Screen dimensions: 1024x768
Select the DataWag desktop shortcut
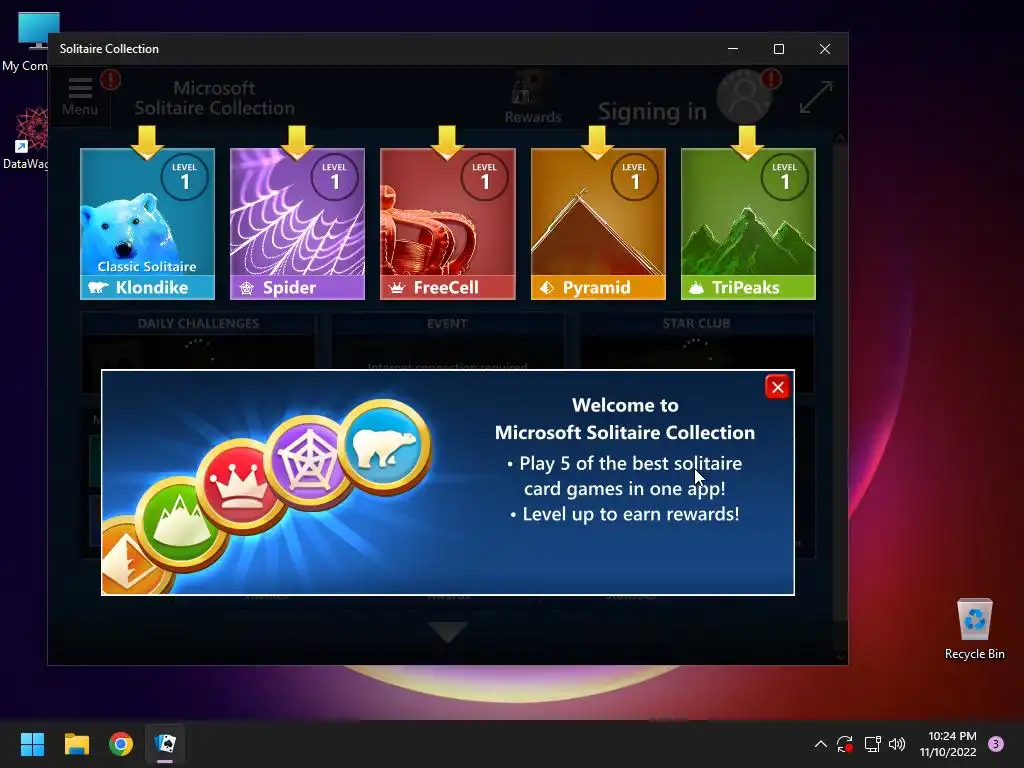(26, 138)
